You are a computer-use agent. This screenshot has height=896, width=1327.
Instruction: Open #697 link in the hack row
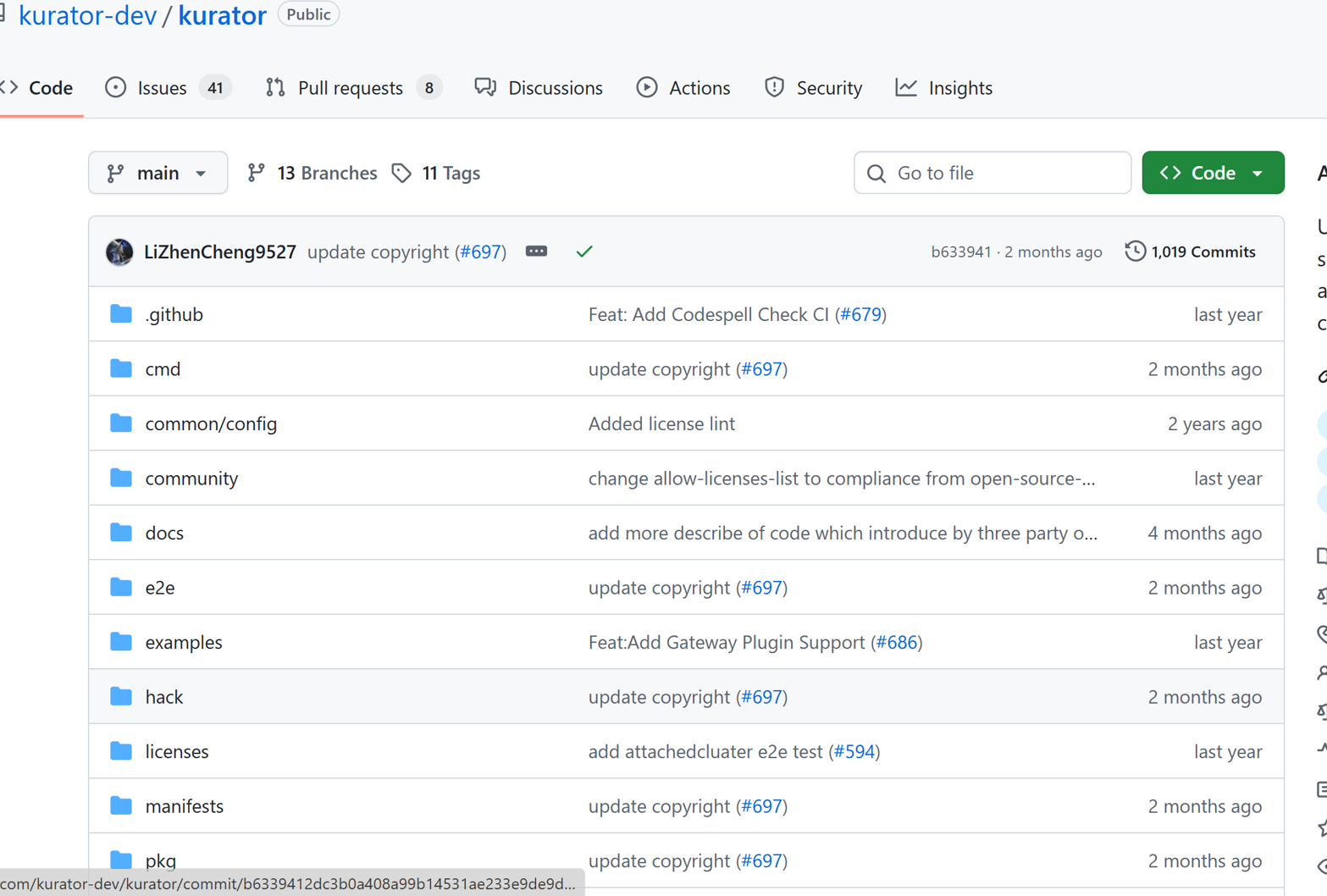point(762,697)
